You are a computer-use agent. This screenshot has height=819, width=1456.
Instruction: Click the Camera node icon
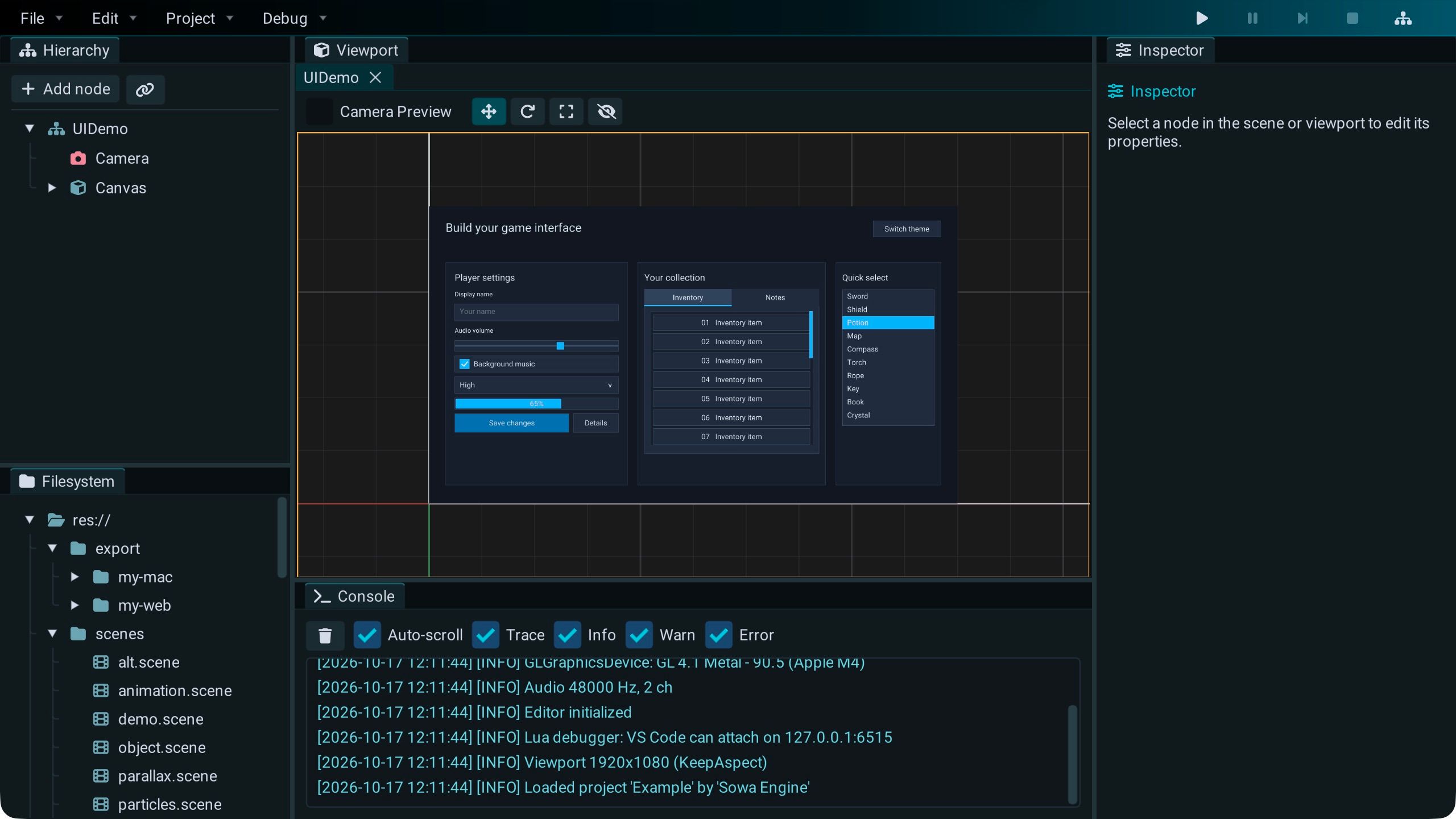78,158
